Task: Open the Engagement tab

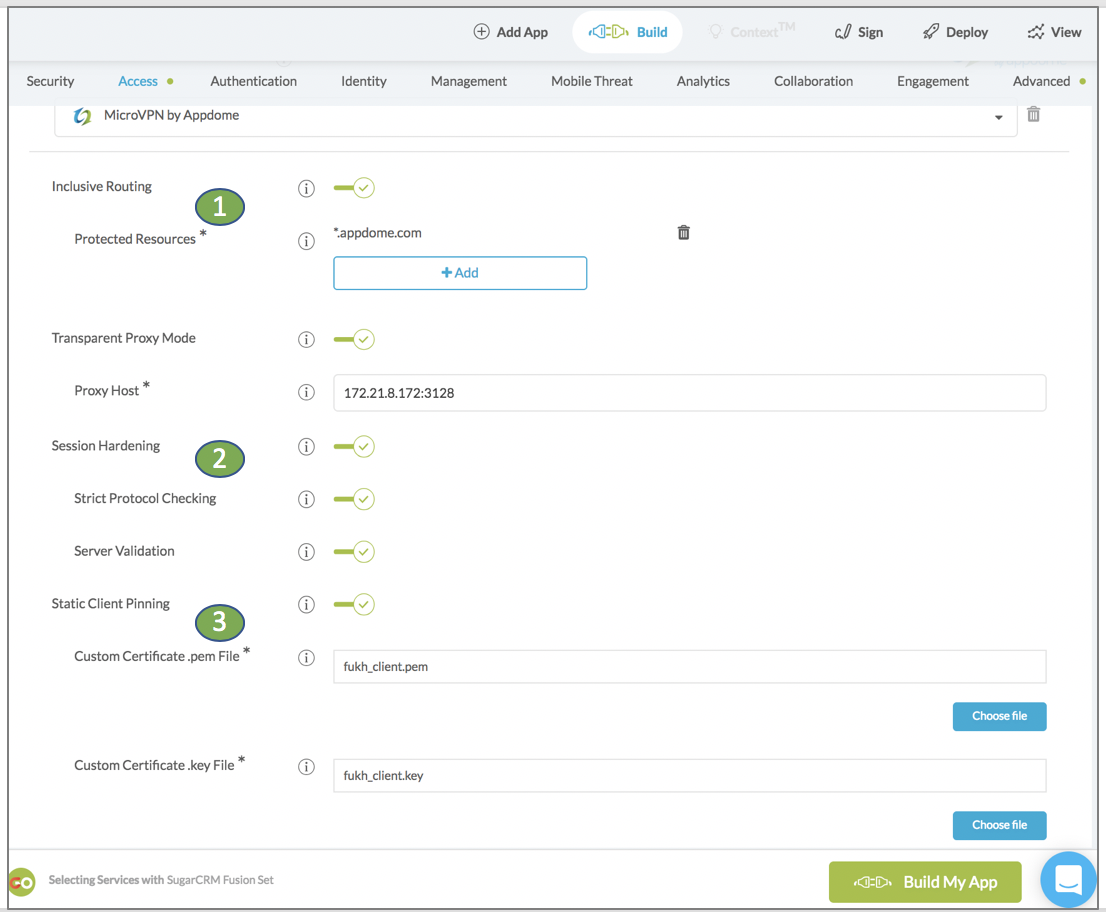Action: [x=932, y=81]
